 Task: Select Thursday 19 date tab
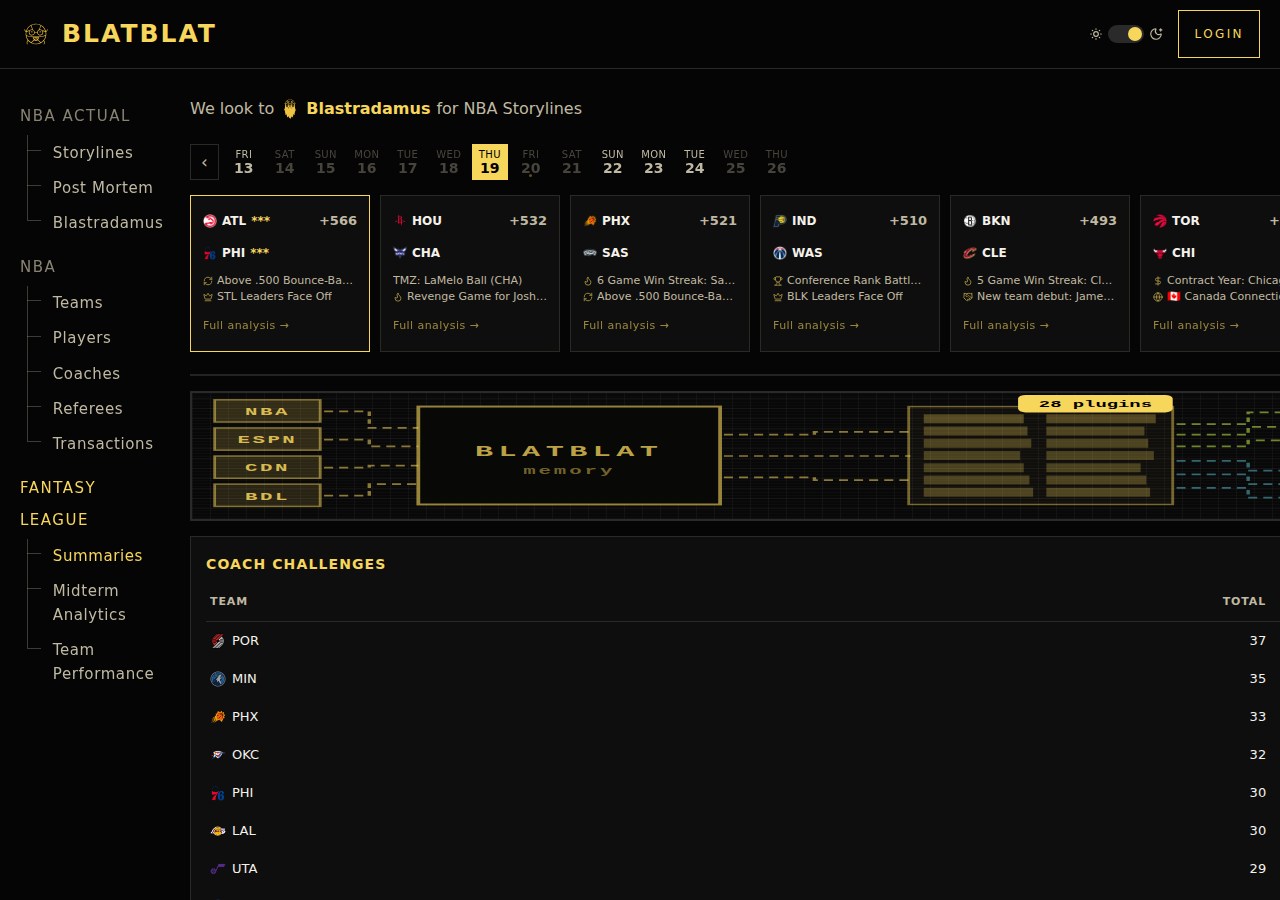pyautogui.click(x=490, y=162)
